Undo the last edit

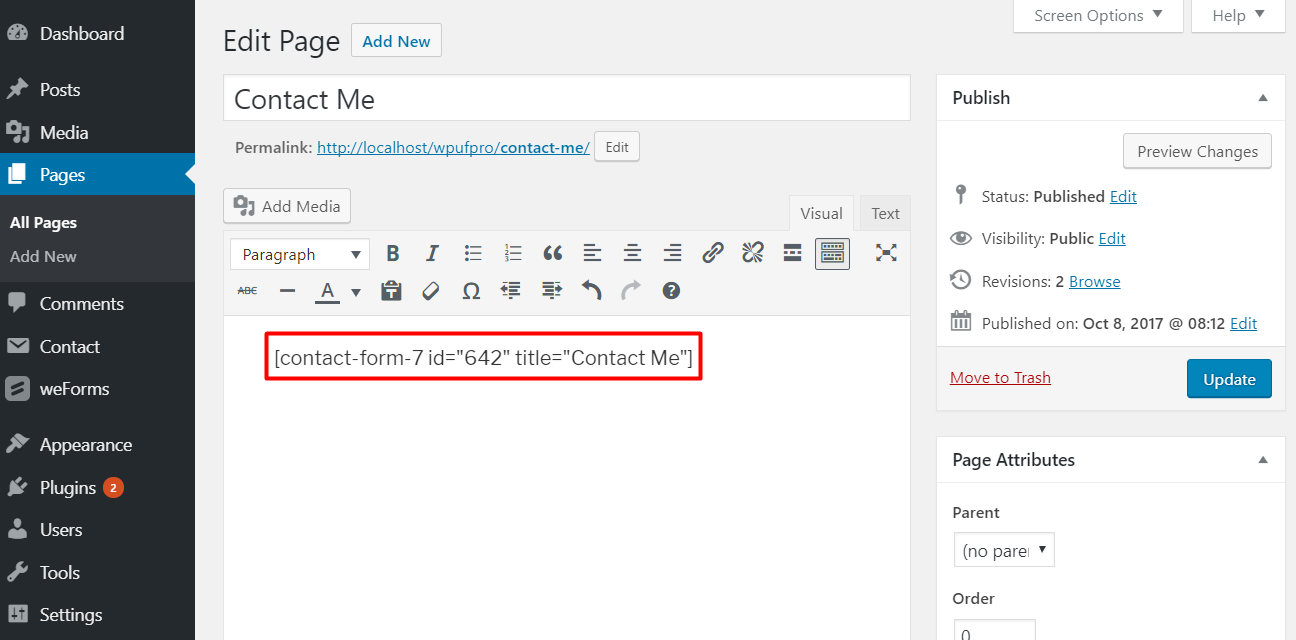[x=592, y=291]
